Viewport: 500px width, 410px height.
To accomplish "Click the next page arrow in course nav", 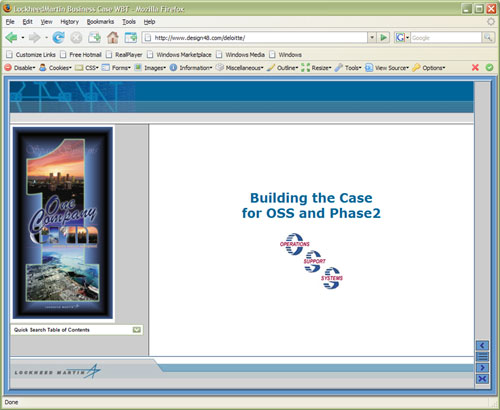I will coord(482,368).
